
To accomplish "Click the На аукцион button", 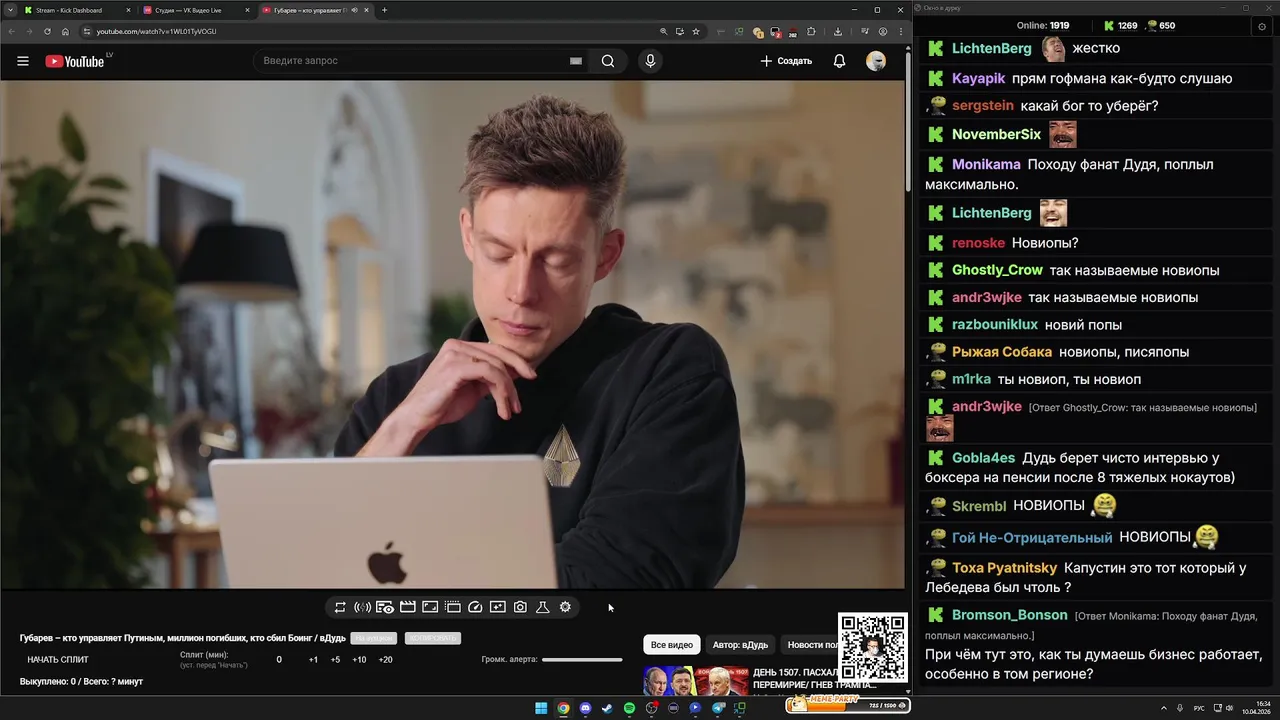I will click(373, 638).
